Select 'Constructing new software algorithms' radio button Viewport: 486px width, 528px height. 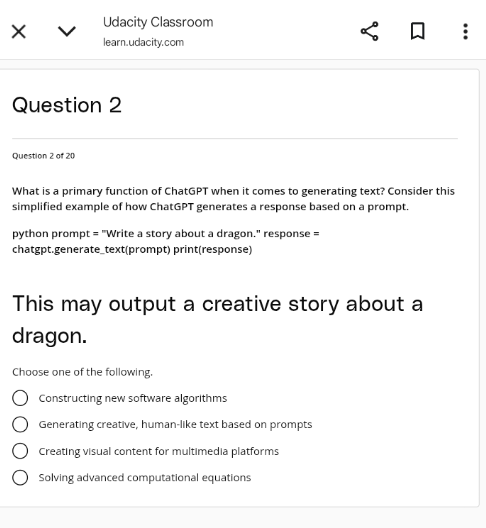[20, 398]
